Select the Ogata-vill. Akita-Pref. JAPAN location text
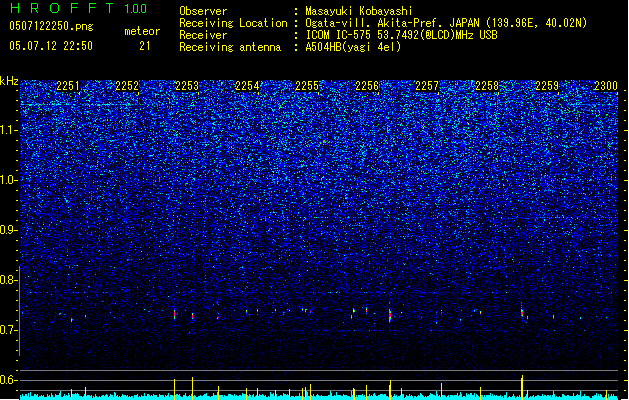 pos(446,23)
